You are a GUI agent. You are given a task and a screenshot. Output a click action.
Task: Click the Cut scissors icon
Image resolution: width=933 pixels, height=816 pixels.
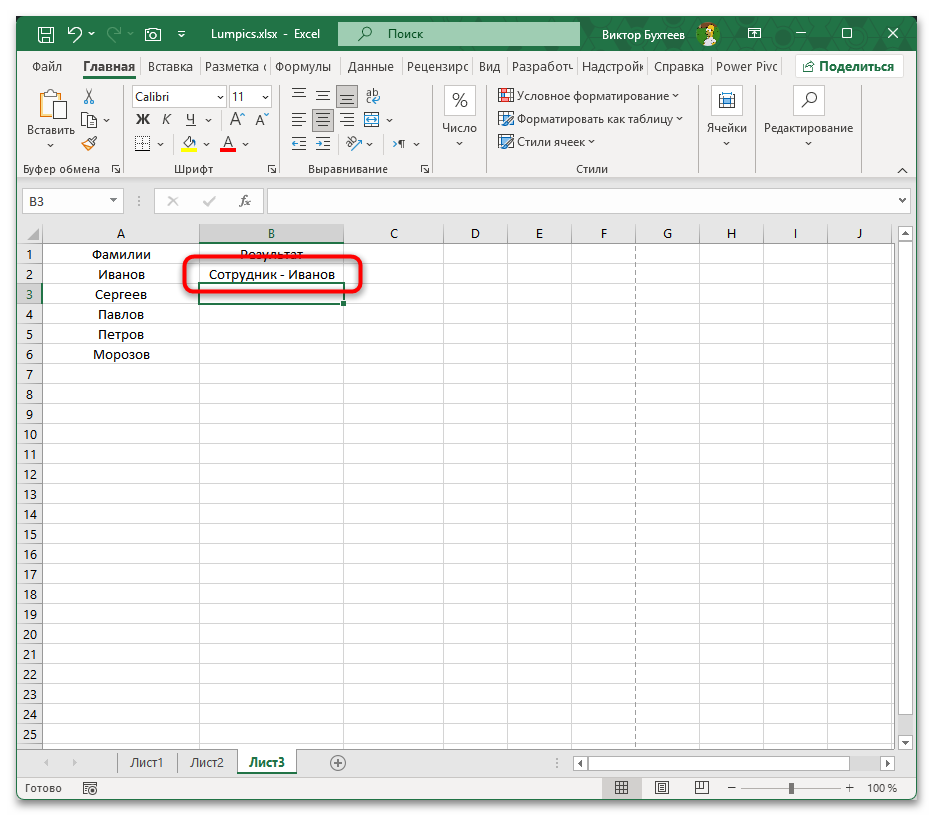[89, 97]
